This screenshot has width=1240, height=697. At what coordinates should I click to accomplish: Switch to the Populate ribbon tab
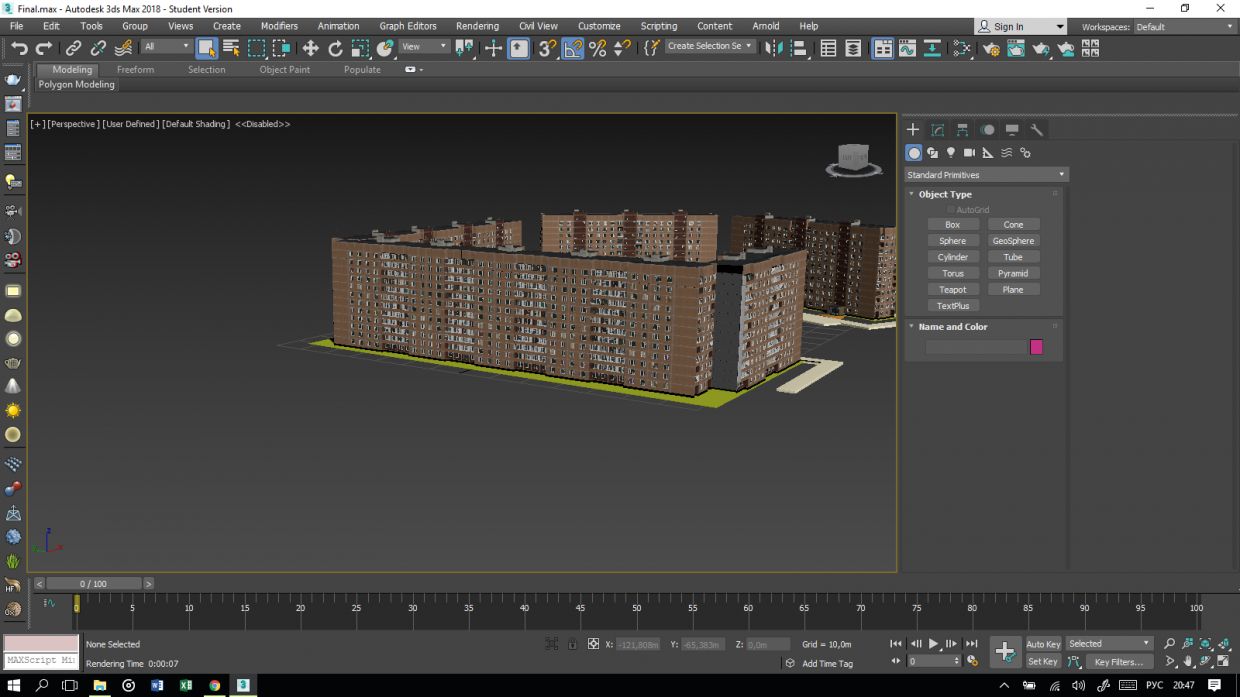[362, 70]
